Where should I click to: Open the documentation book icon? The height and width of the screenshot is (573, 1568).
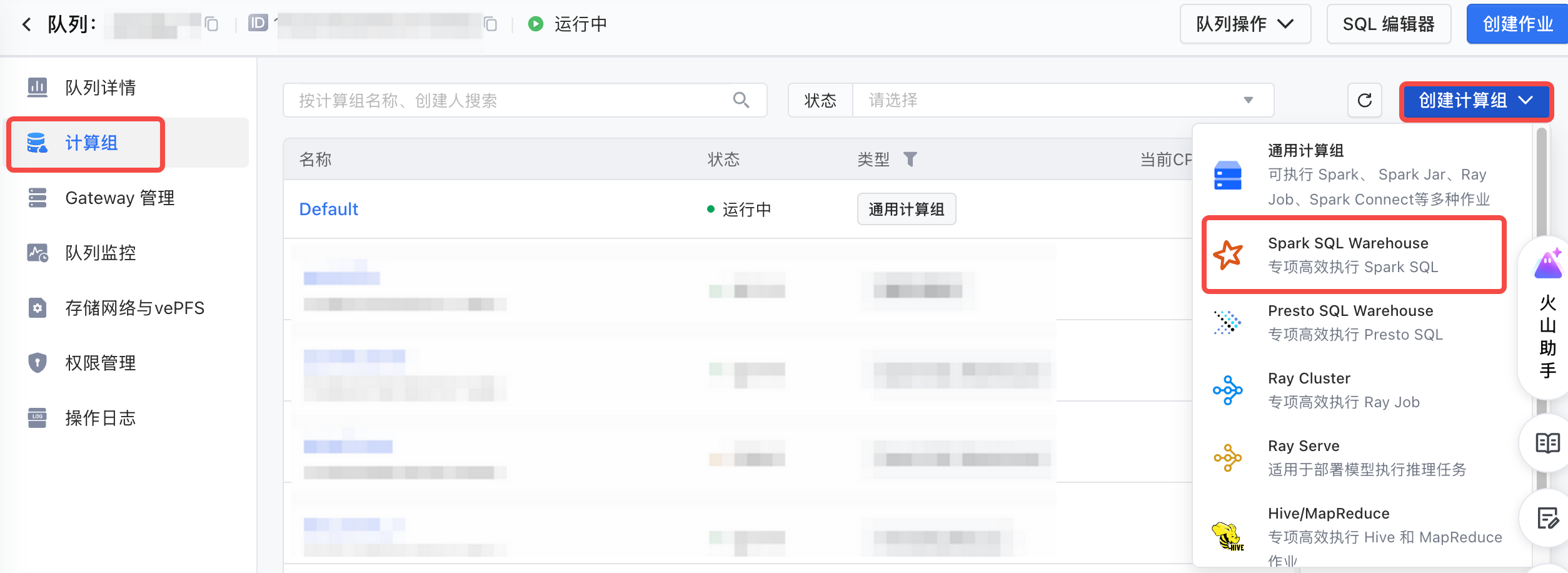(1547, 444)
